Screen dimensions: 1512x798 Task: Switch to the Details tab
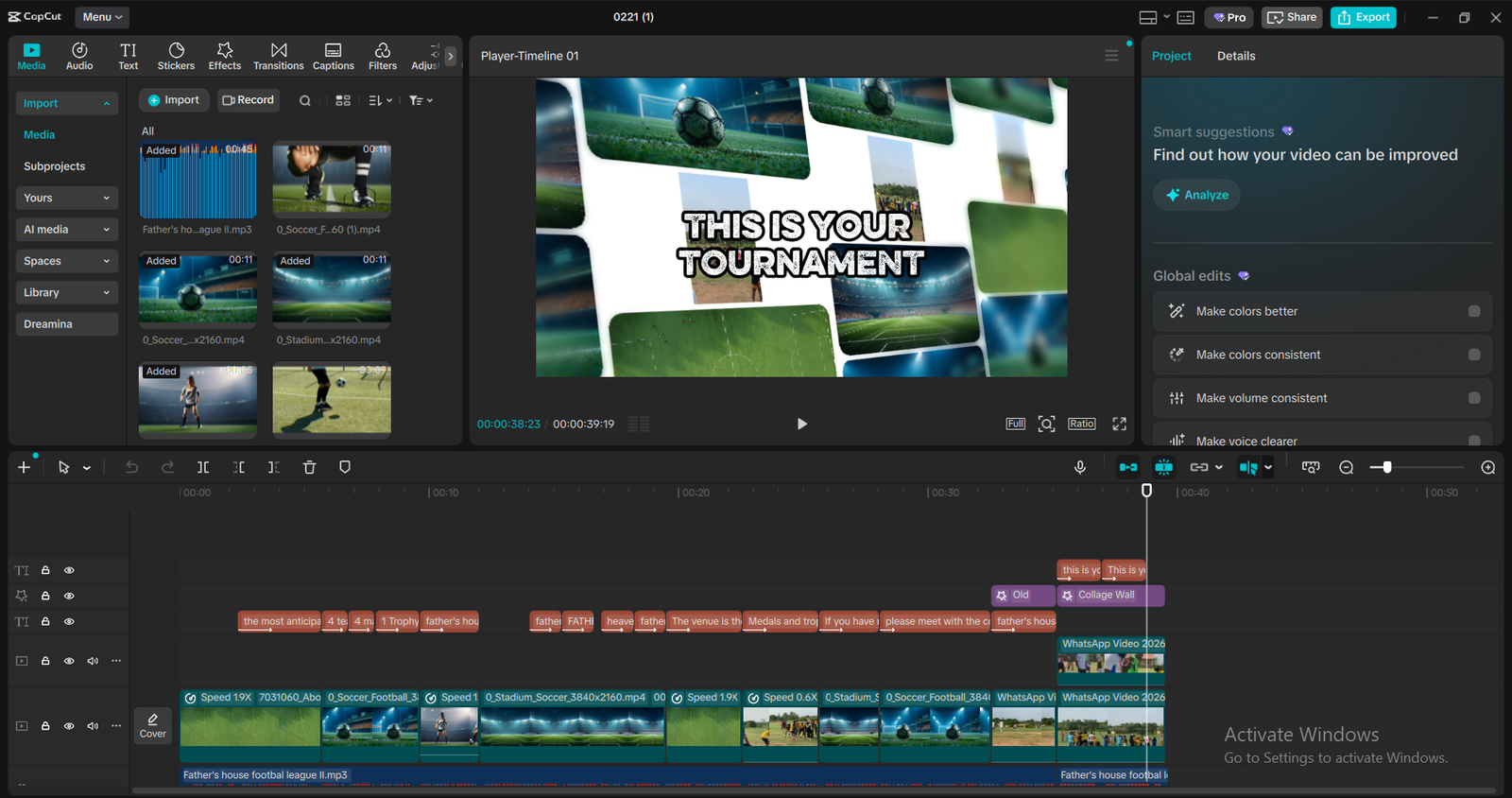click(1236, 56)
